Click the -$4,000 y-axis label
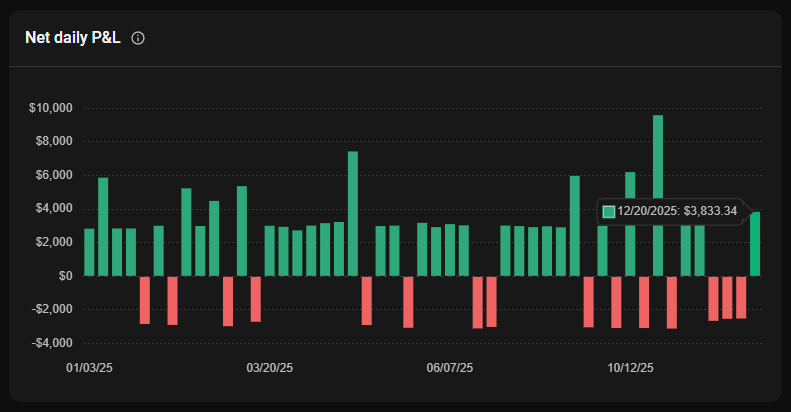This screenshot has width=791, height=412. click(52, 343)
